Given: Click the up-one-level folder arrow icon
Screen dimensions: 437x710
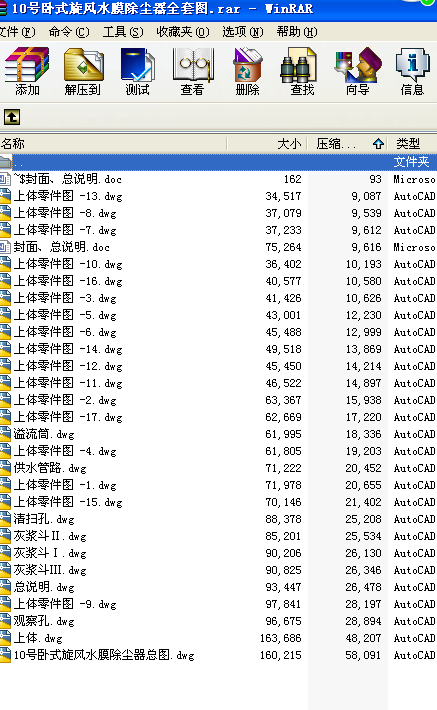Looking at the screenshot, I should coord(12,117).
